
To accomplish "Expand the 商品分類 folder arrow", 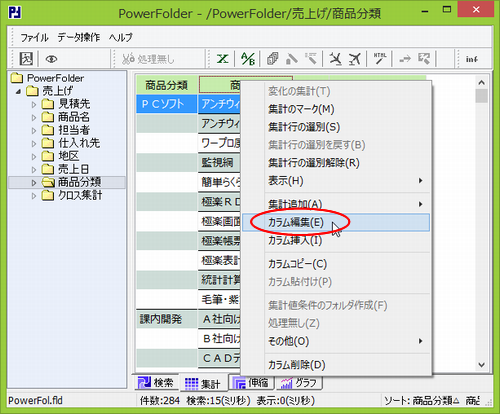I will pos(34,182).
